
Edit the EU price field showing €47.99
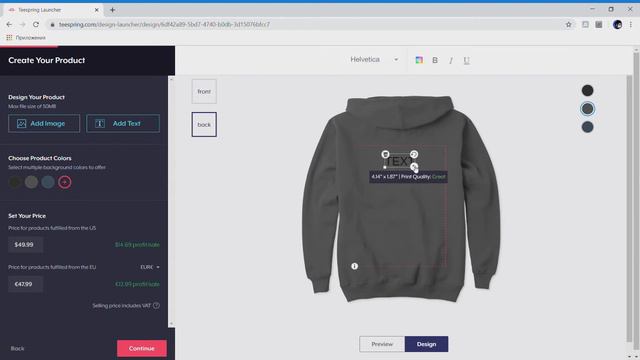point(25,284)
